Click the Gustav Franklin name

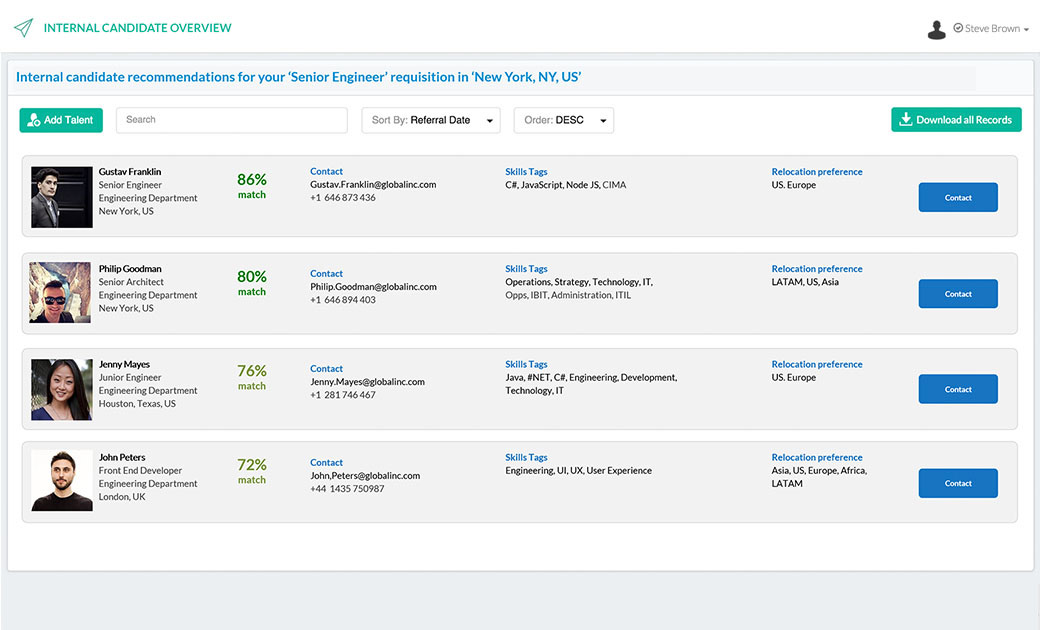coord(130,172)
